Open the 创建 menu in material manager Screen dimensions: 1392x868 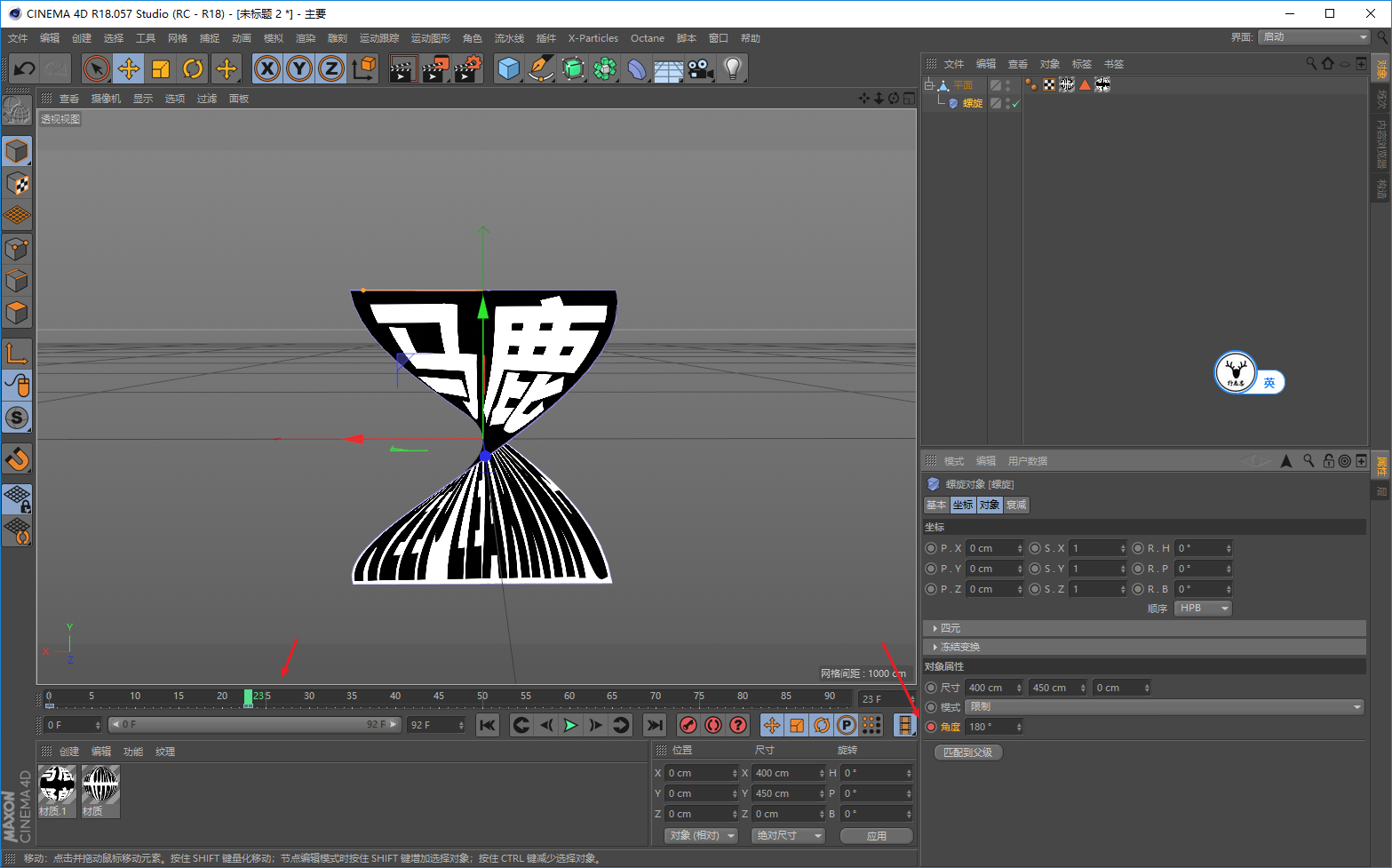pos(69,752)
